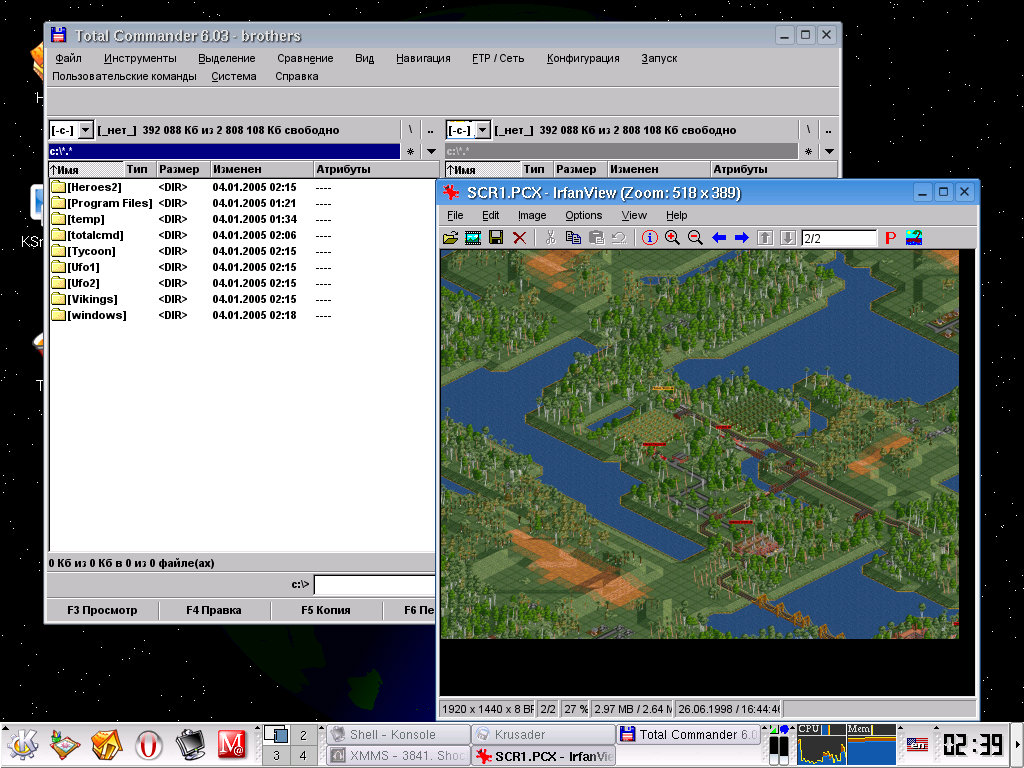Click the Open file icon in IrfanView
Image resolution: width=1024 pixels, height=768 pixels.
[450, 238]
